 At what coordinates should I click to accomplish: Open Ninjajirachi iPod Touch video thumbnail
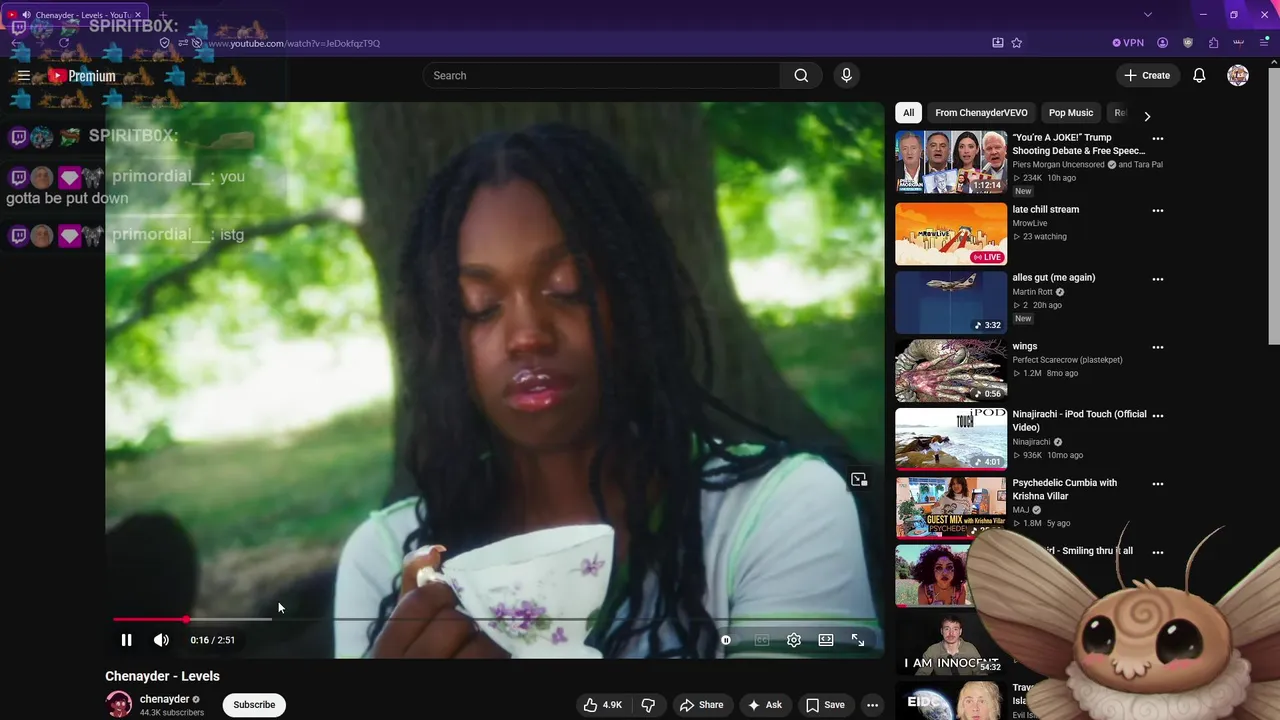click(951, 439)
